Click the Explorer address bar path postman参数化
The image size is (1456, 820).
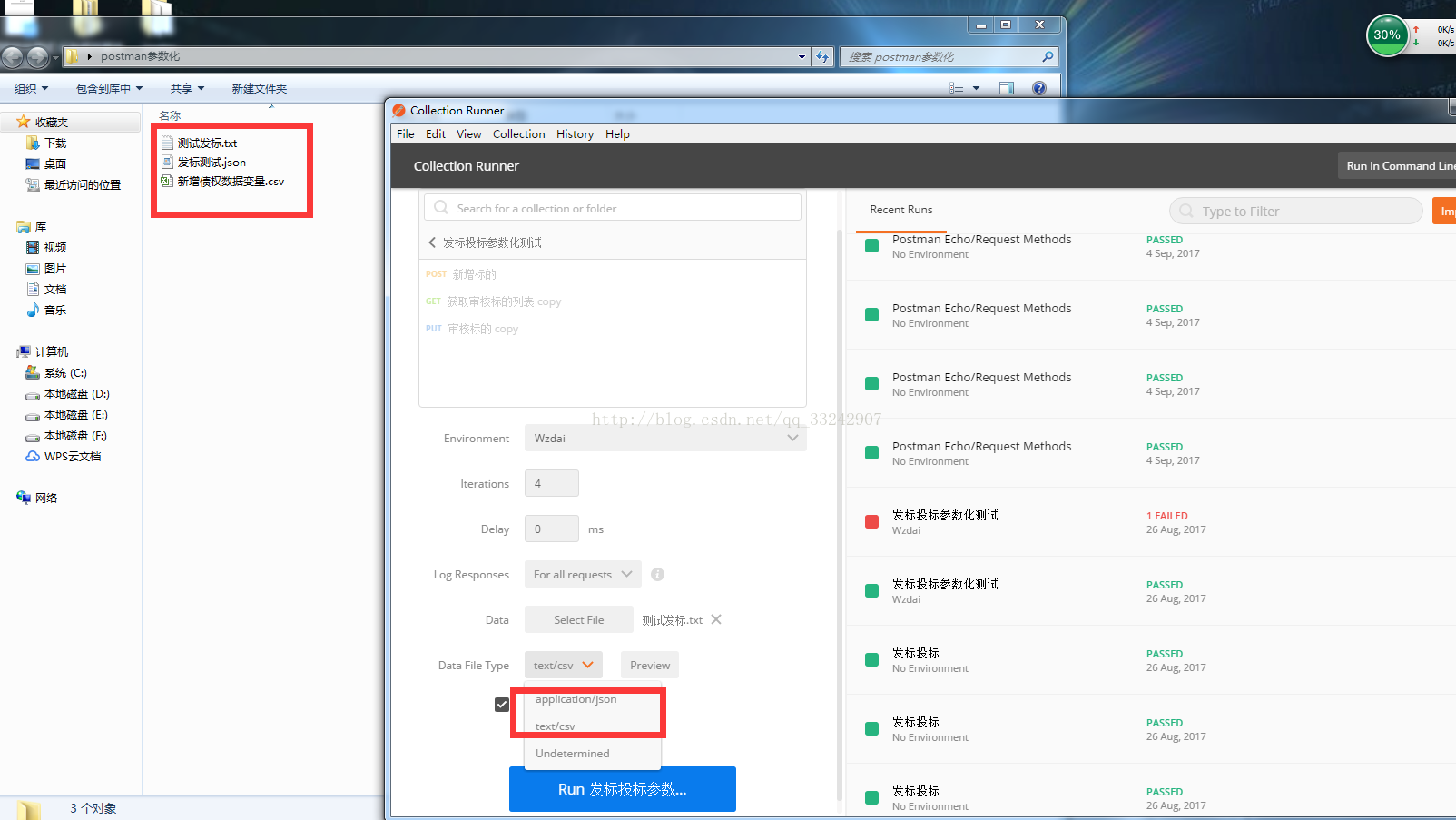point(140,56)
